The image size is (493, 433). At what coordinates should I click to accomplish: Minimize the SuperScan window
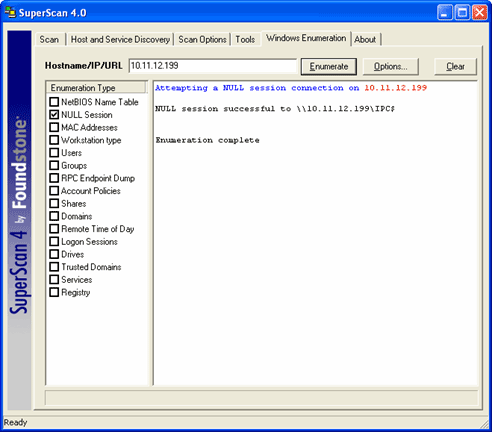(x=445, y=13)
